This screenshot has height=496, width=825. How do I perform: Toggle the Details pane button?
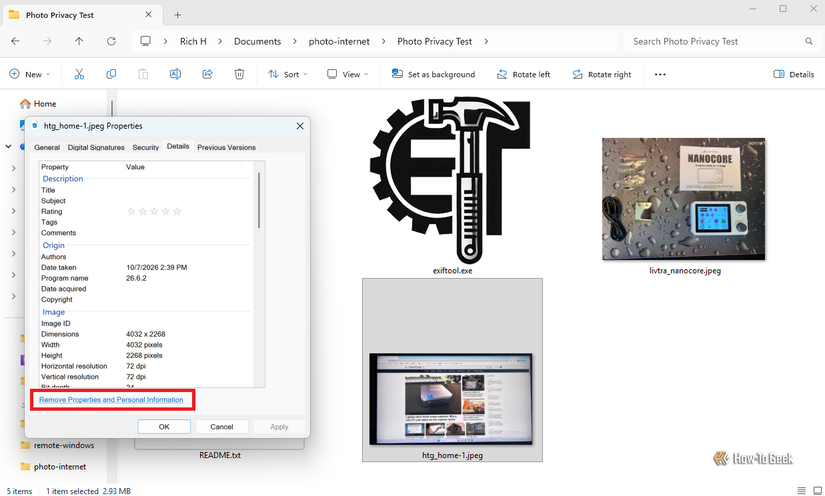(x=793, y=74)
